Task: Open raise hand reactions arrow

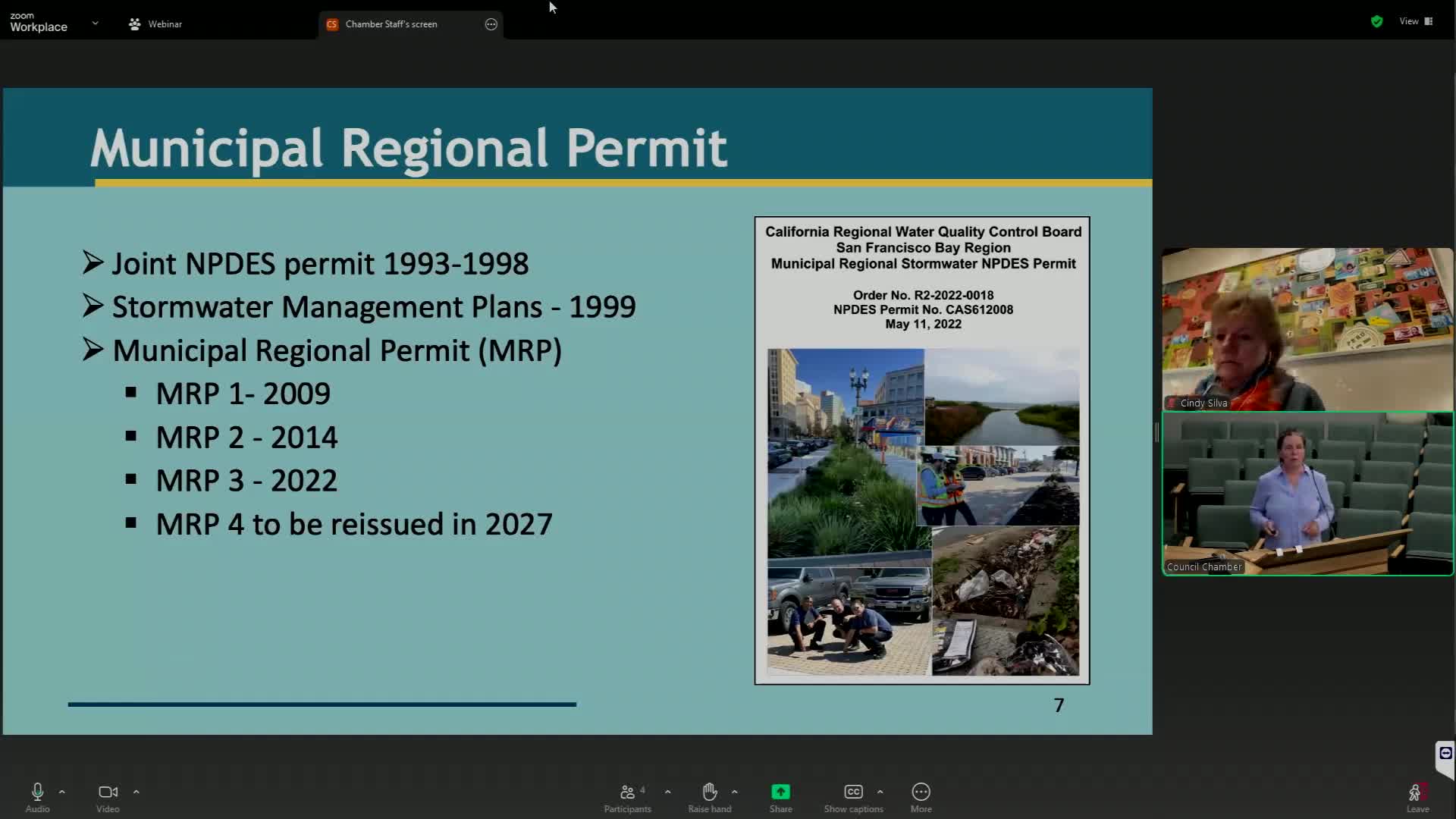Action: 734,792
